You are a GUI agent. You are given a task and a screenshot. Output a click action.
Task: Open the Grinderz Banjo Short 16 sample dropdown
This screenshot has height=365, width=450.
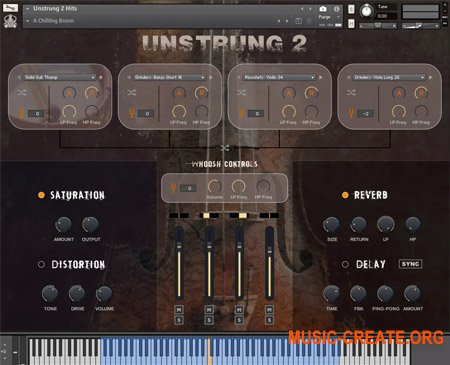click(x=170, y=77)
